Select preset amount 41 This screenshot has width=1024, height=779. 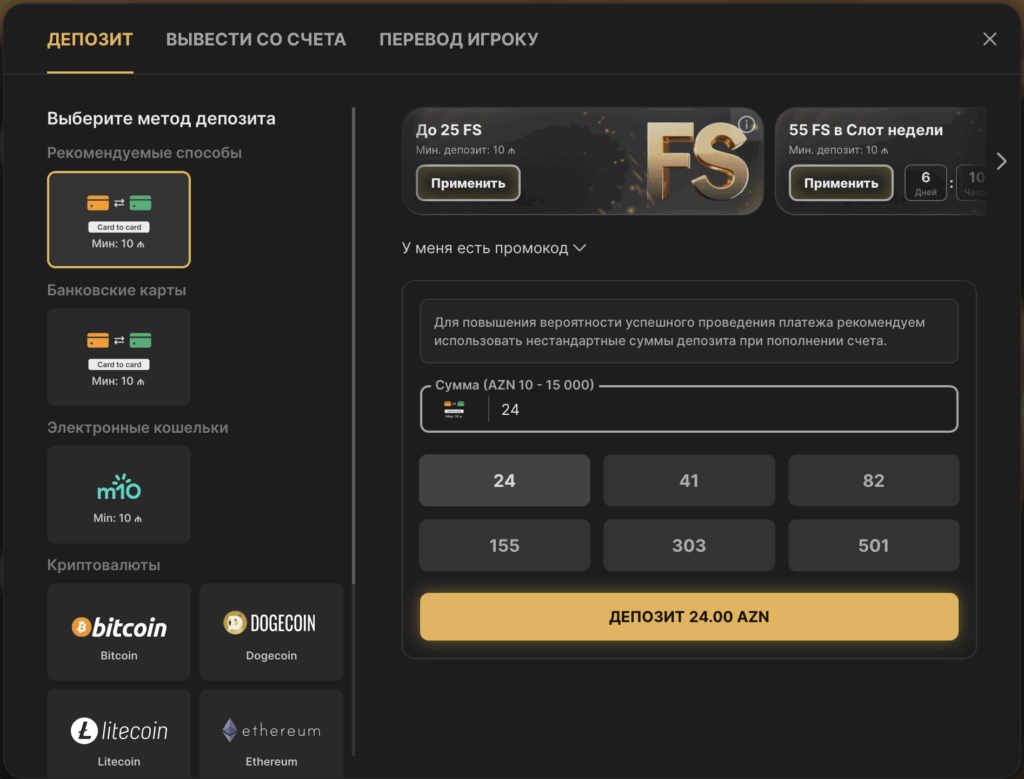(689, 481)
